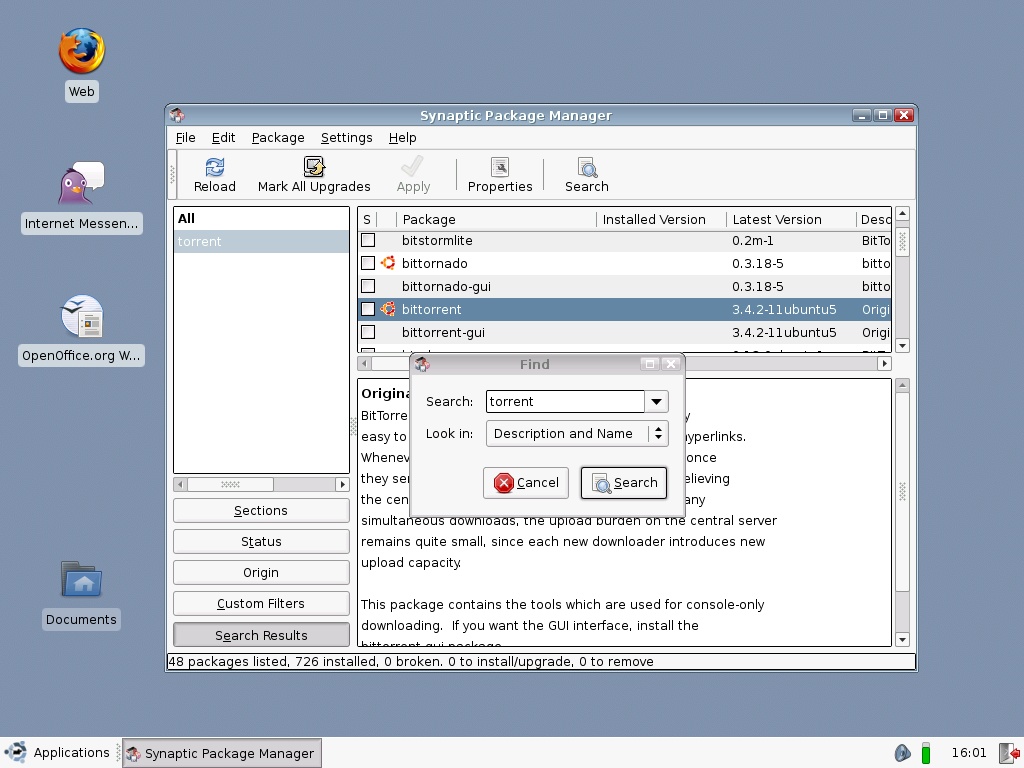Open the Package menu
1024x768 pixels.
278,138
